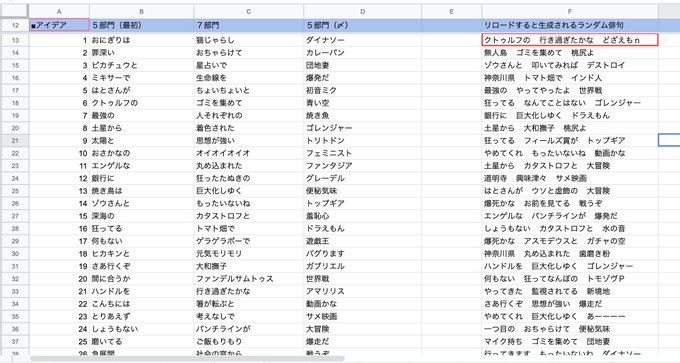Image resolution: width=680 pixels, height=363 pixels.
Task: Select the '羞恥心' cell
Action: (x=362, y=216)
